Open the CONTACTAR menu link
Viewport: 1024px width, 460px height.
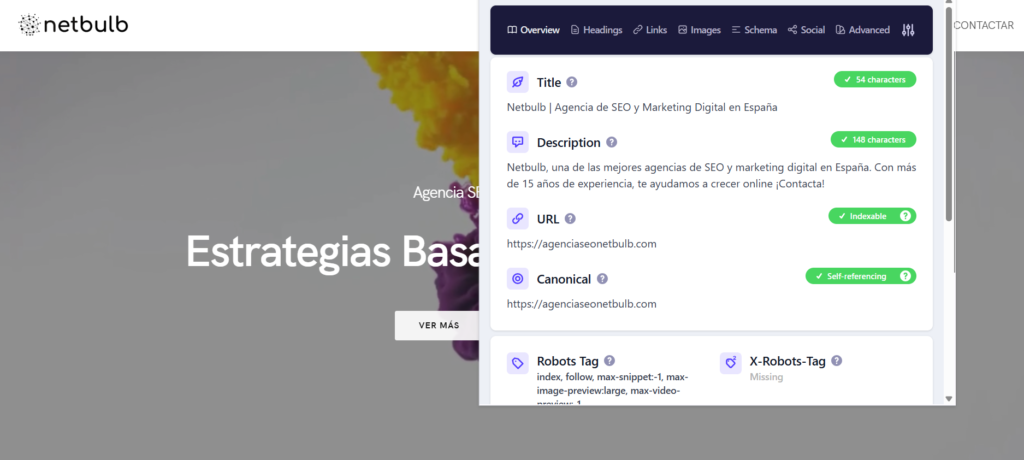(984, 25)
